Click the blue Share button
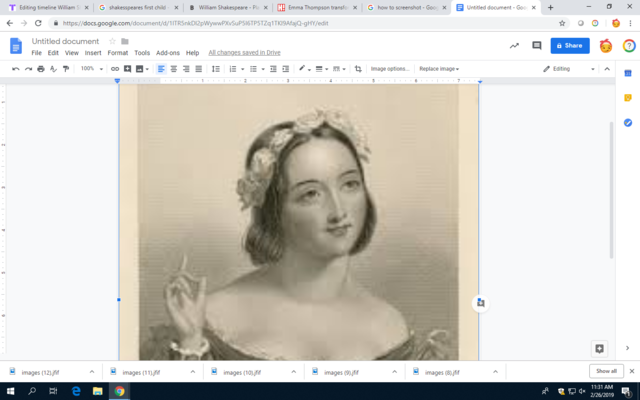The width and height of the screenshot is (640, 400). coord(570,46)
